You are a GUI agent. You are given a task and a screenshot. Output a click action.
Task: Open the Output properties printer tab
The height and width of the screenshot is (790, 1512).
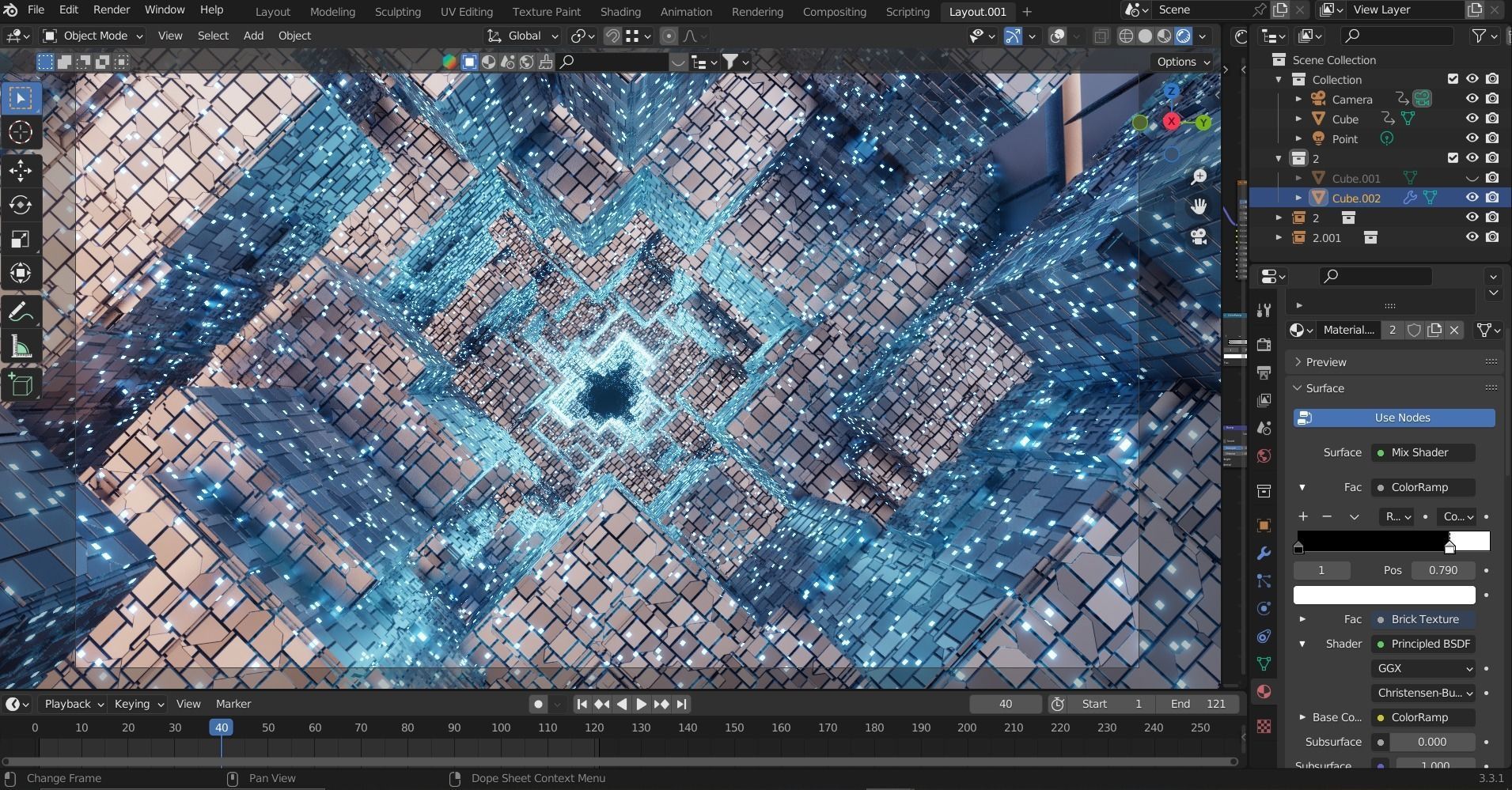[1264, 372]
